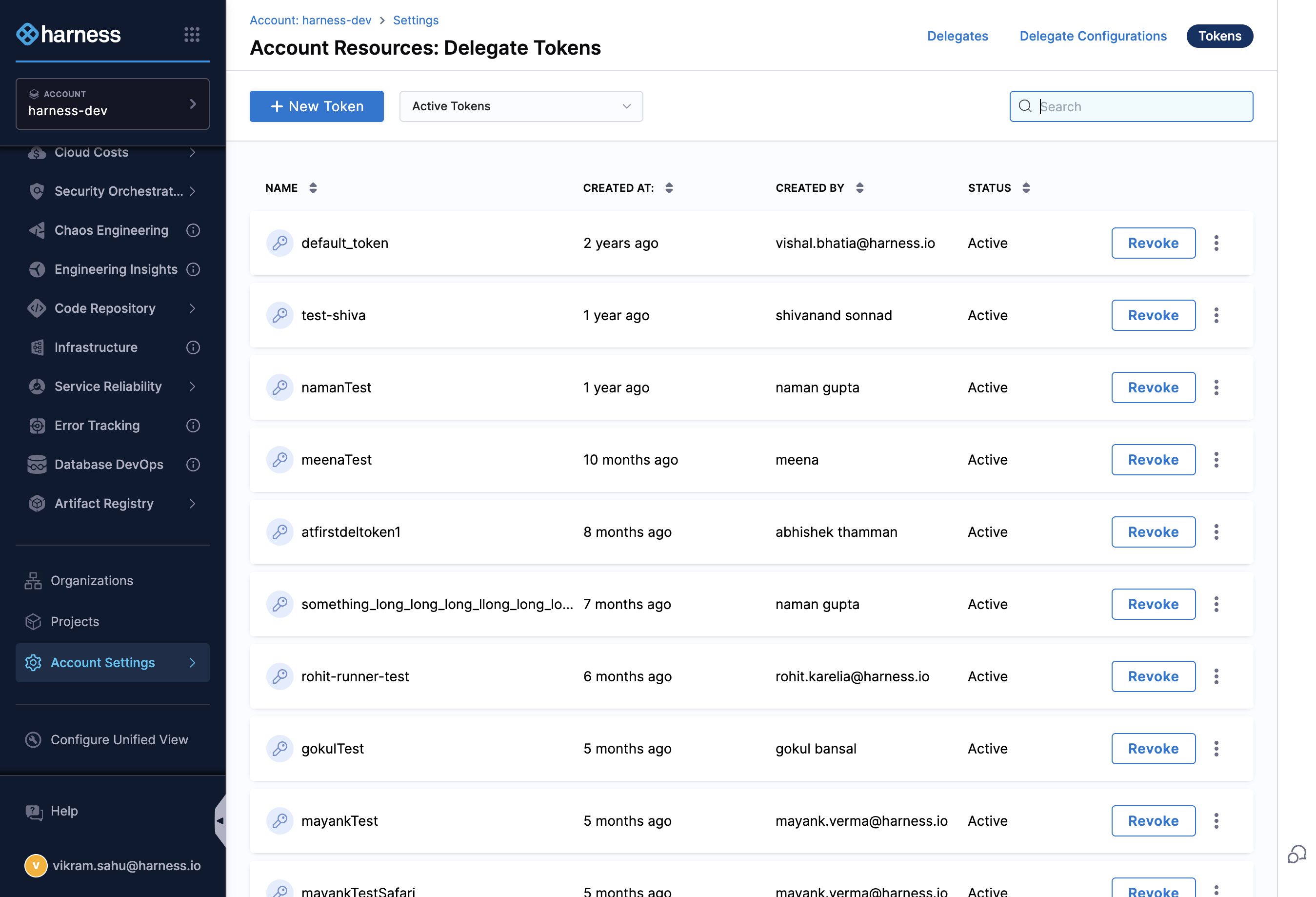Revoke the default_token token
Screen dimensions: 1316x897
coord(1153,243)
